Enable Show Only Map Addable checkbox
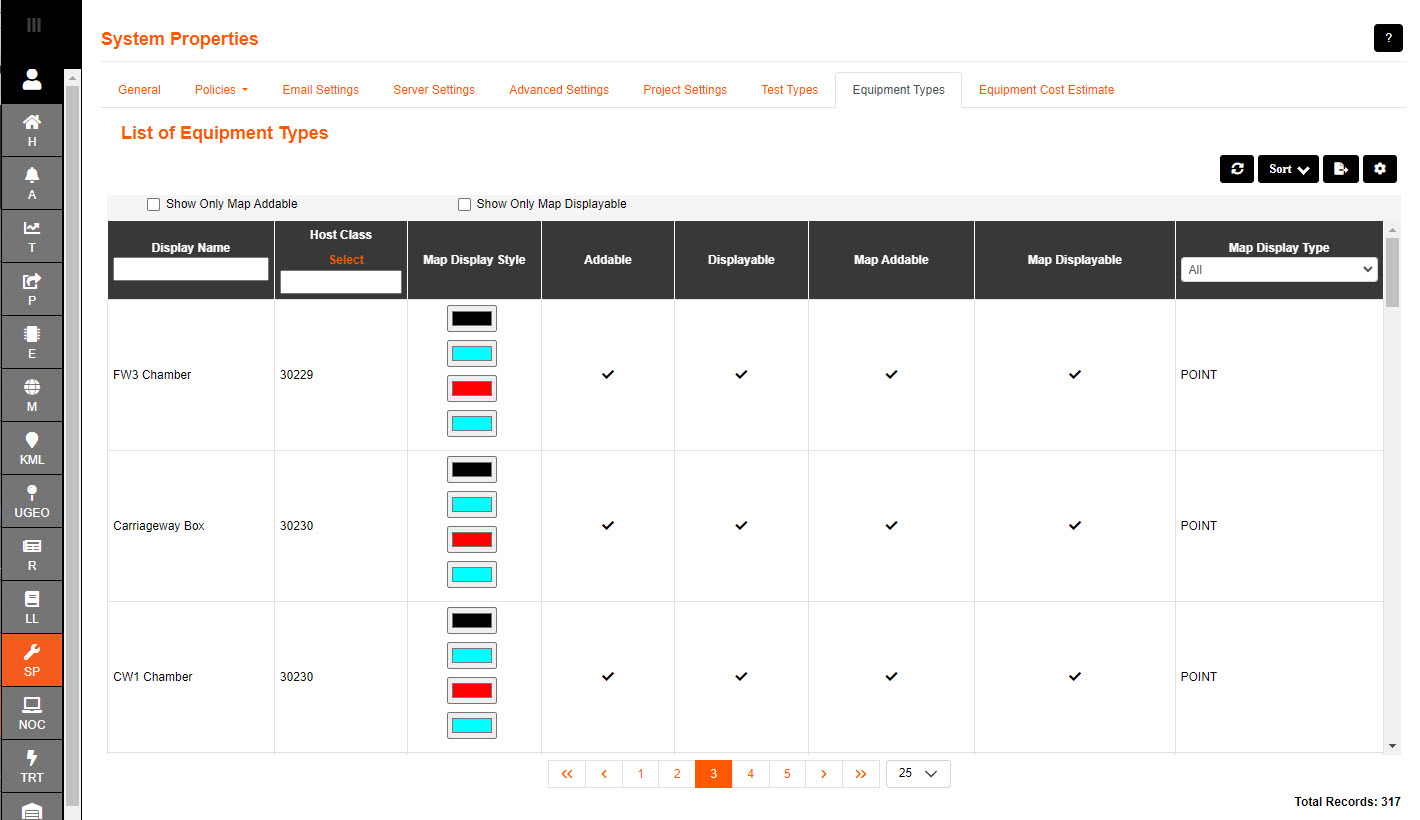The height and width of the screenshot is (820, 1420). [154, 204]
